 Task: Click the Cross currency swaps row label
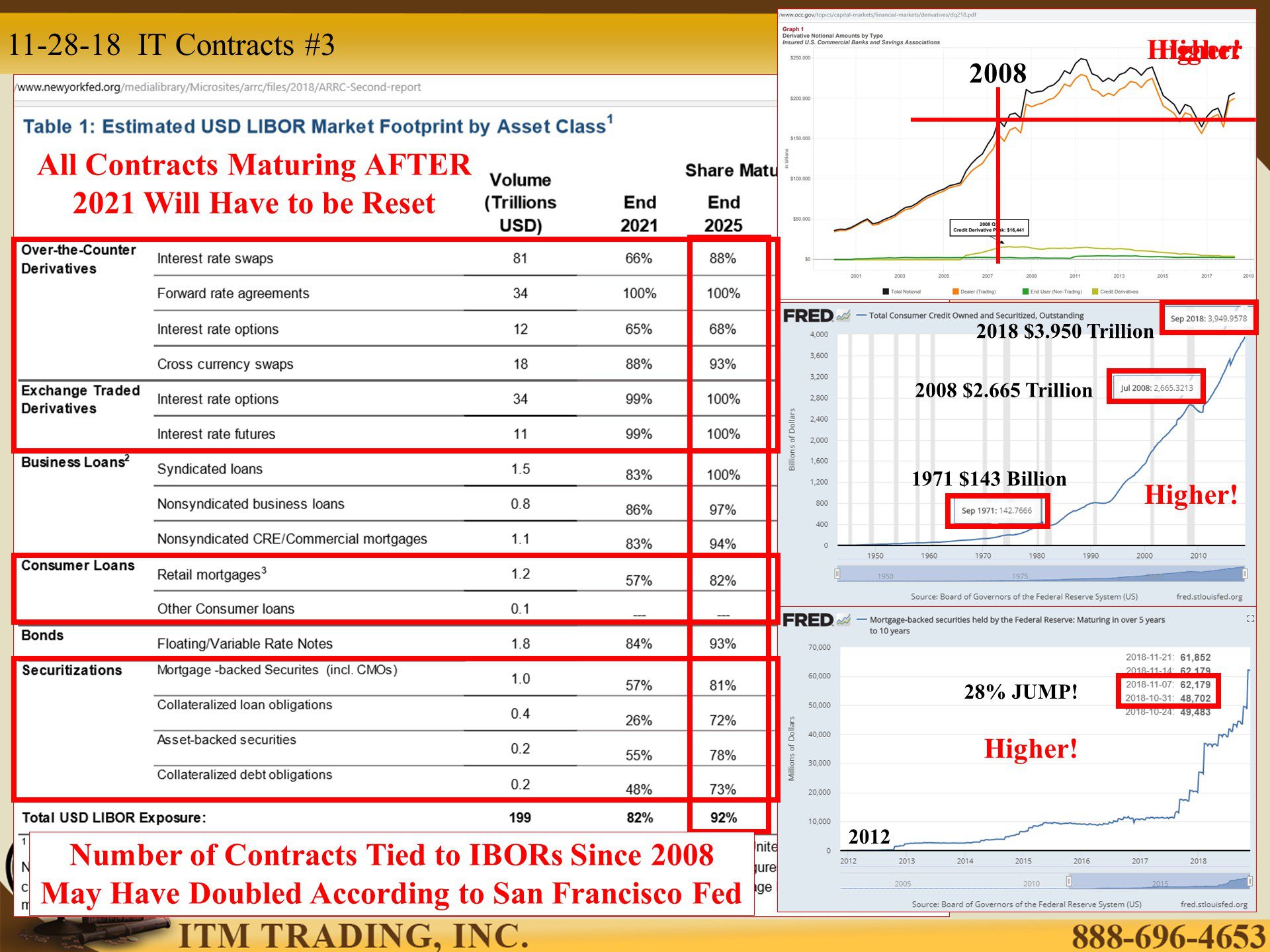(225, 364)
